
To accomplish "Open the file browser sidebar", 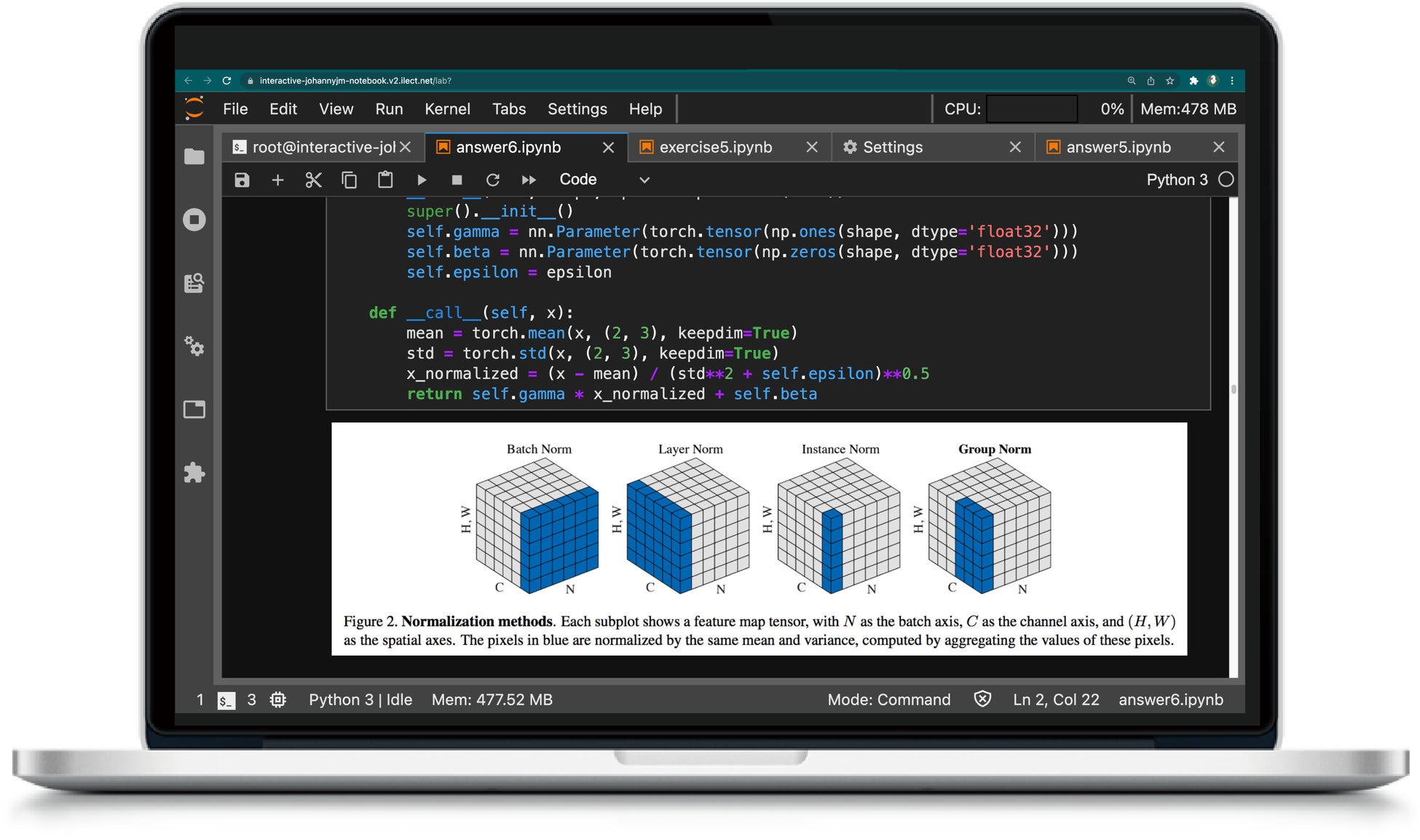I will pyautogui.click(x=194, y=156).
